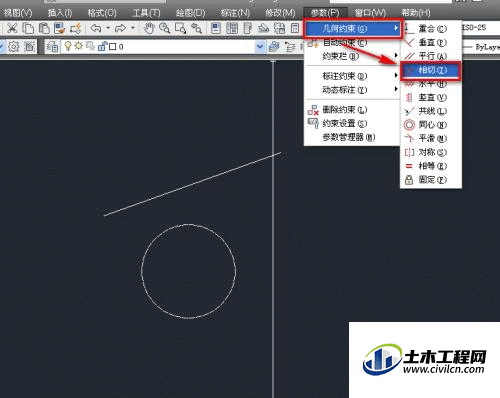Open the Sheet Set Manager icon
500x398 pixels.
[x=264, y=28]
